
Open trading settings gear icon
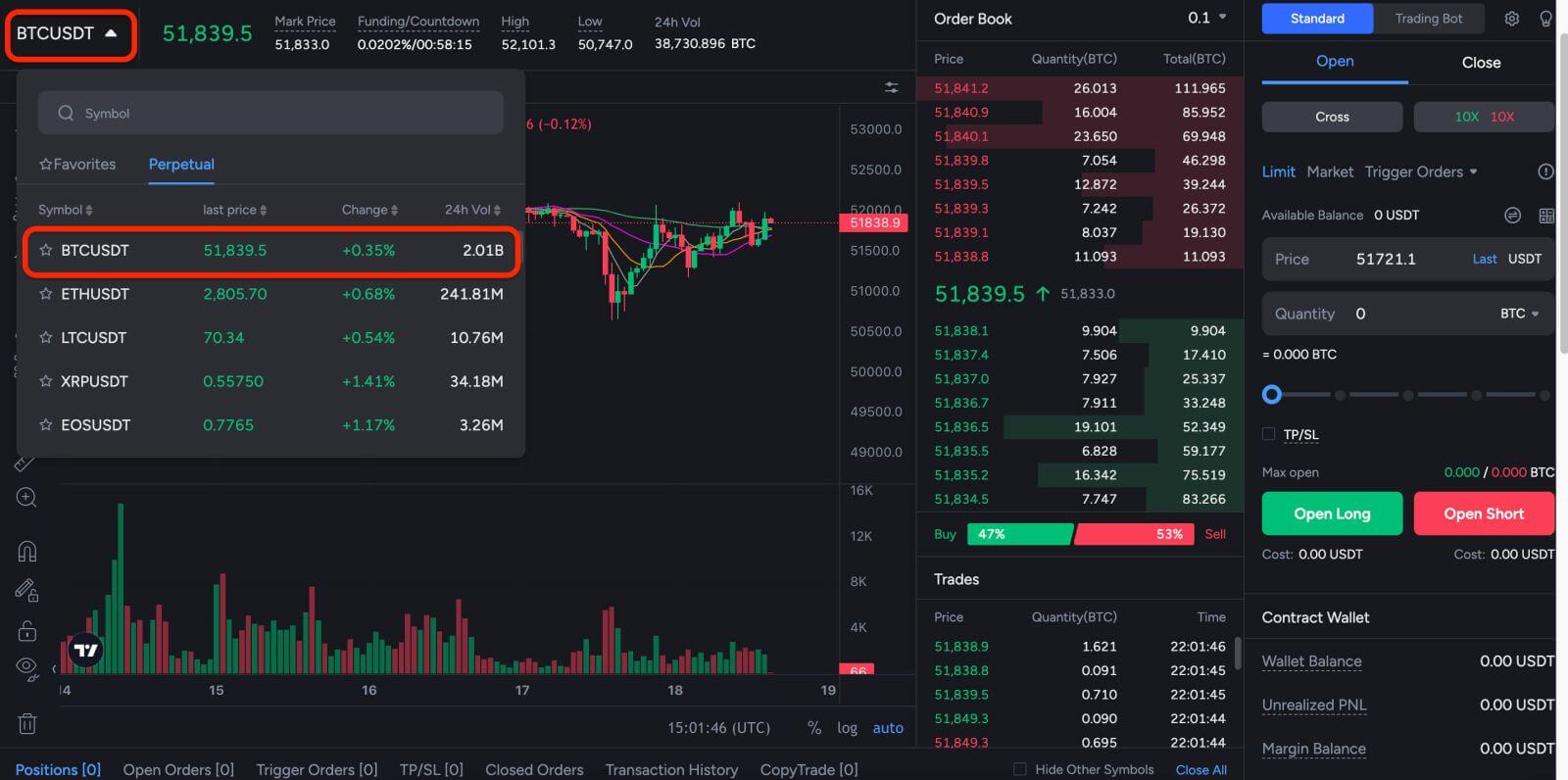[x=1512, y=19]
